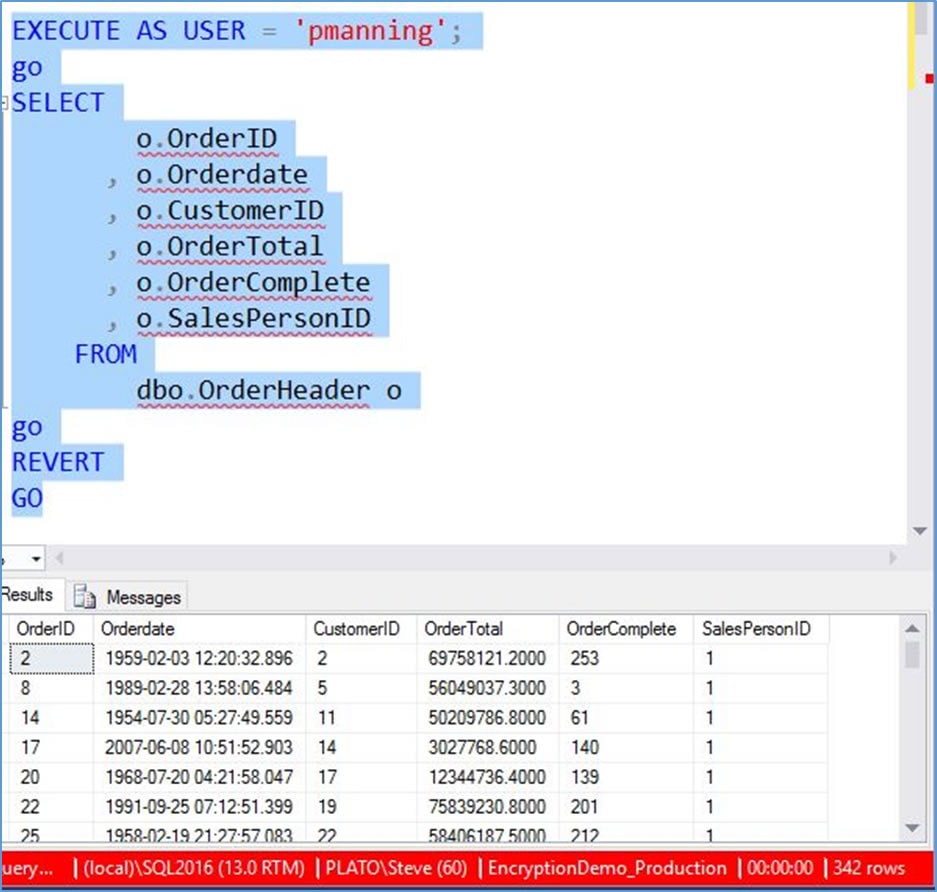This screenshot has height=892, width=937.
Task: Click the horizontal scrollbar left arrow
Action: point(58,558)
